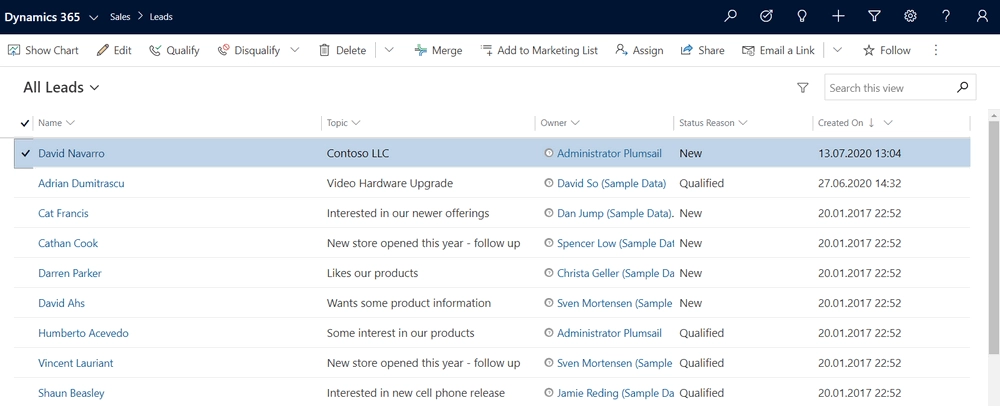Expand the Email a Link dropdown arrow

tap(838, 50)
